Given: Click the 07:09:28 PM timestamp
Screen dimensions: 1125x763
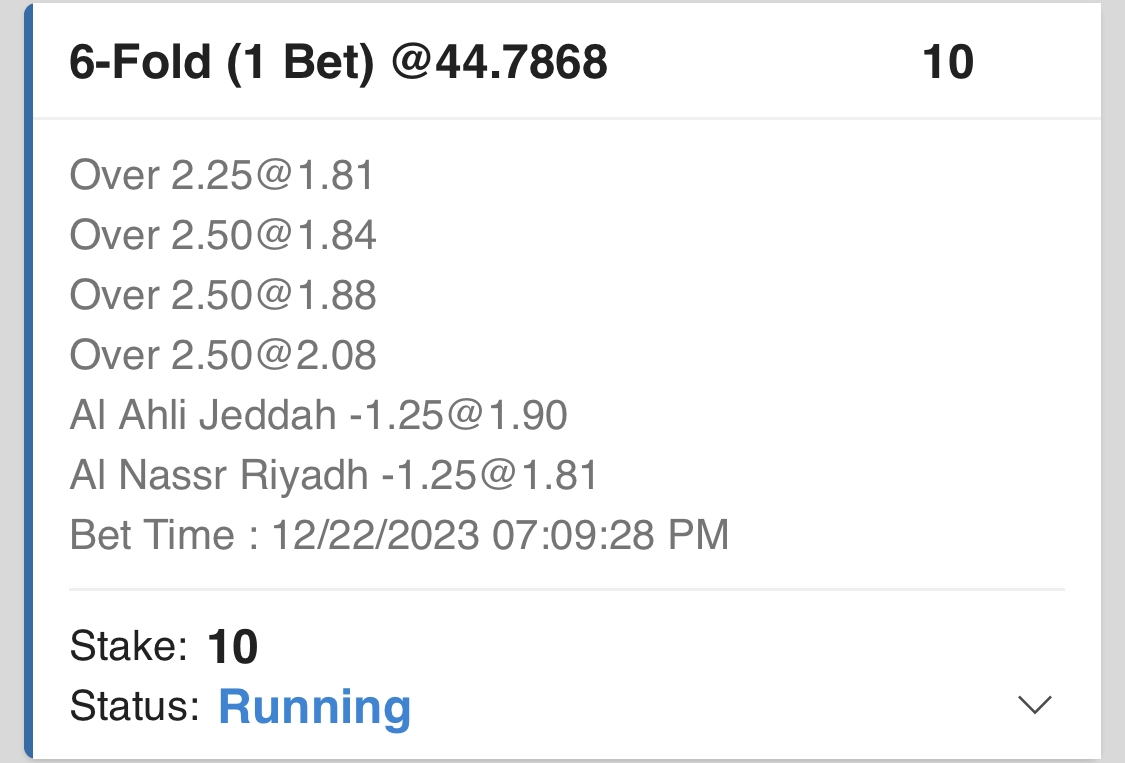Looking at the screenshot, I should click(x=610, y=536).
